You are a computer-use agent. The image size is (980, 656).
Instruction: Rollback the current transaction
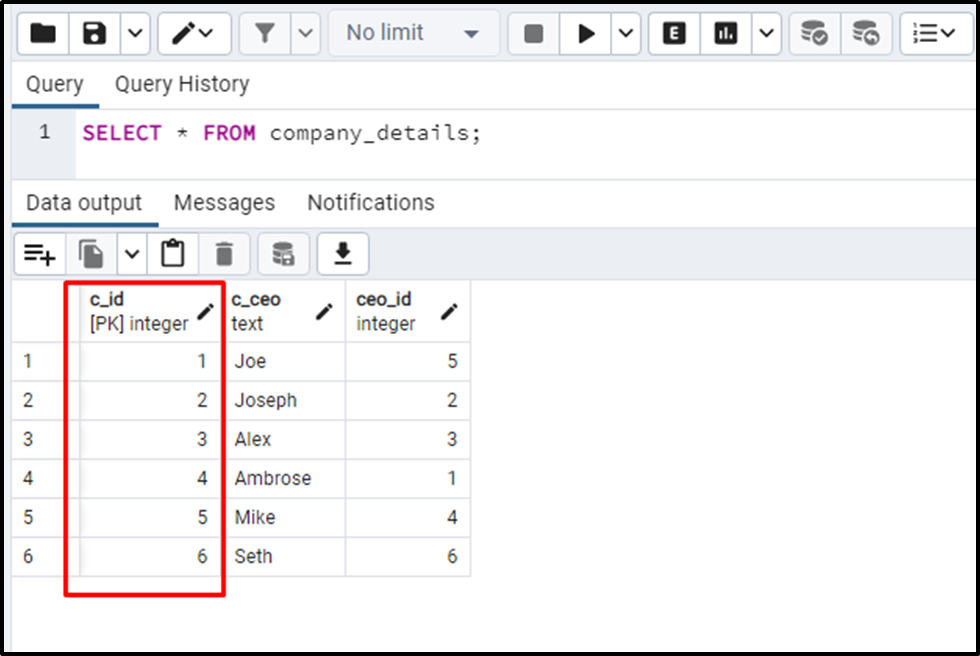pos(866,33)
